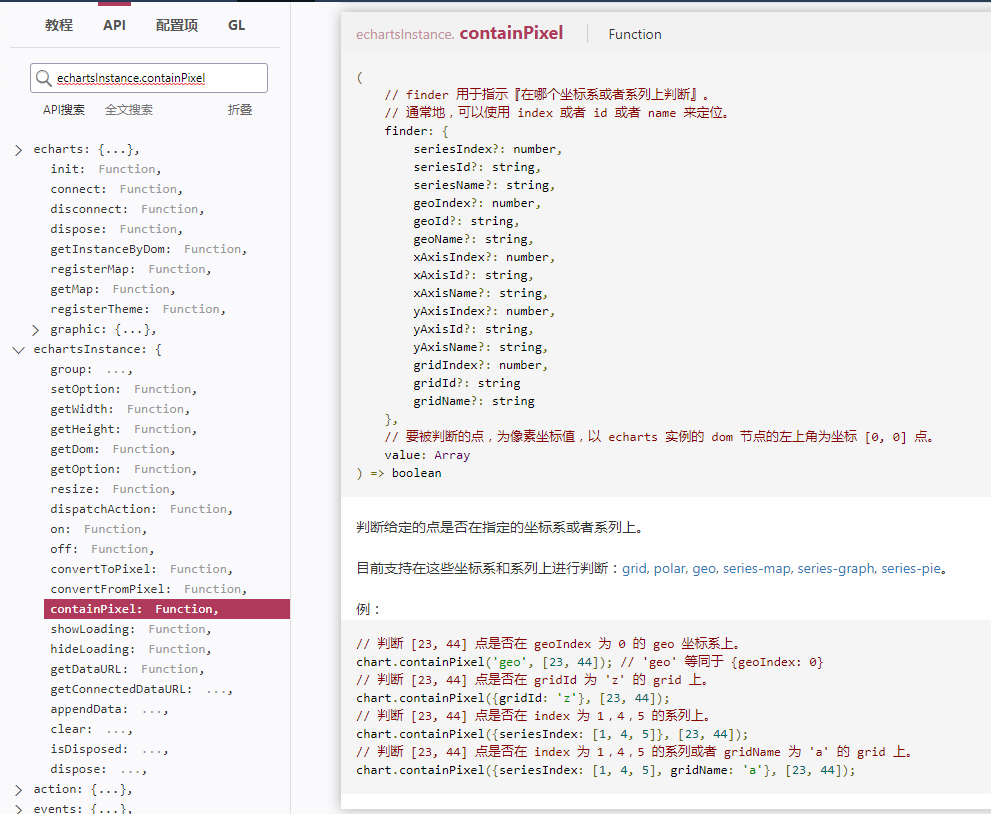Open the getMap entry
Viewport: 991px width, 814px height.
click(x=112, y=289)
